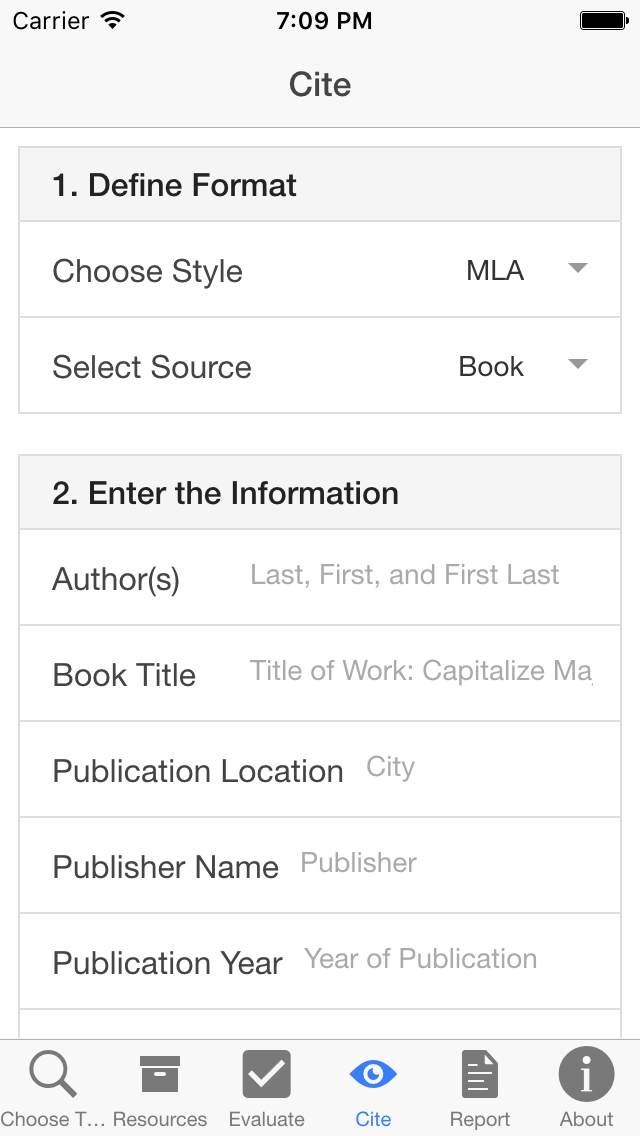Tap the battery icon in status bar
The height and width of the screenshot is (1136, 640).
603,21
